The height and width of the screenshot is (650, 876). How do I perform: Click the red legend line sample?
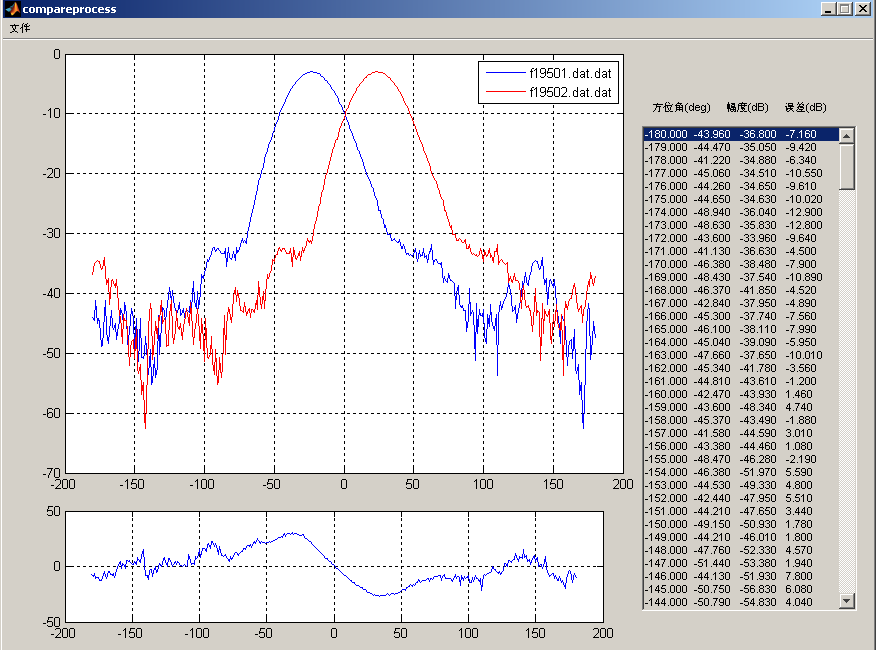point(506,92)
